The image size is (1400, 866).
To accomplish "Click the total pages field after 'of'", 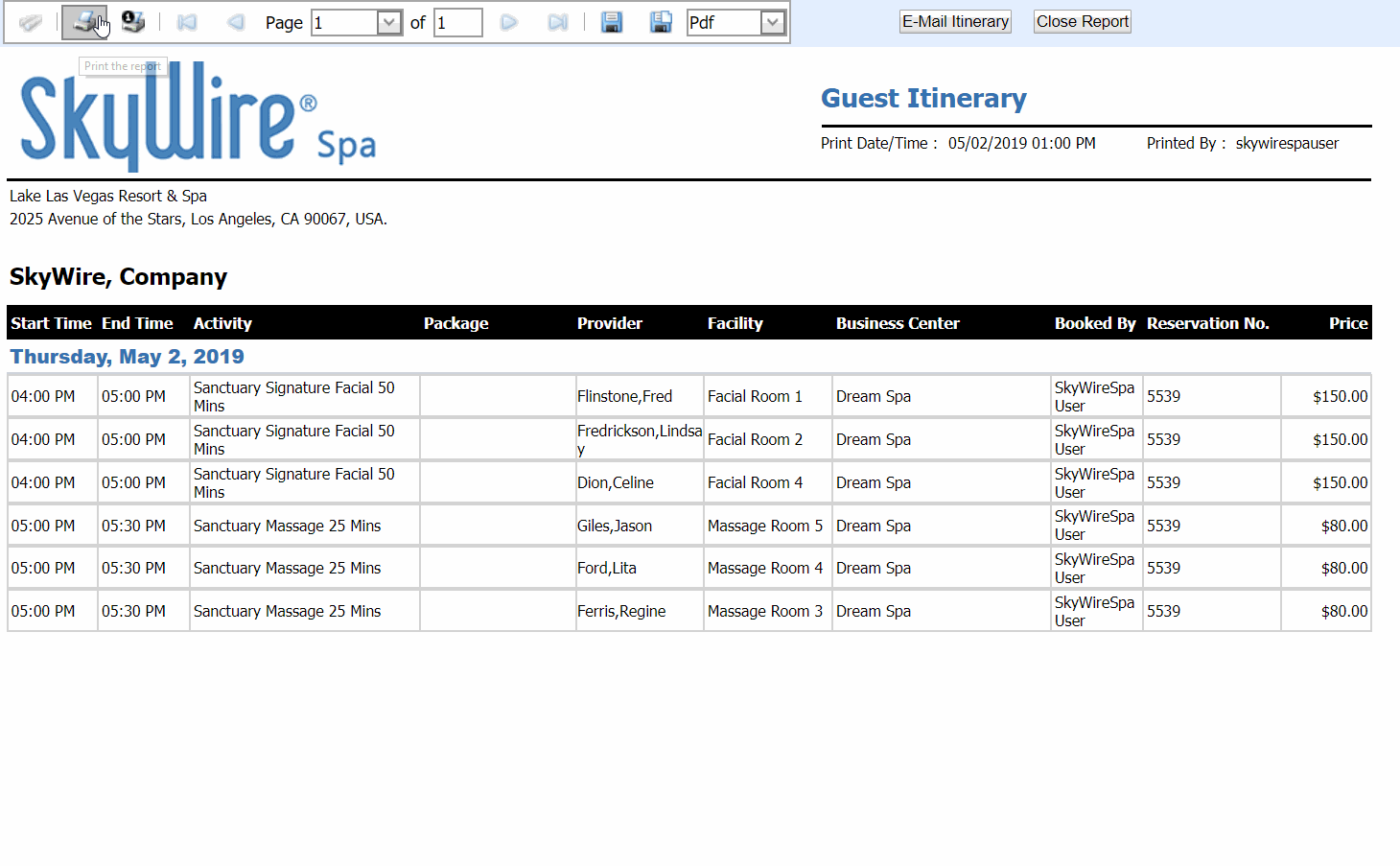I will click(457, 22).
